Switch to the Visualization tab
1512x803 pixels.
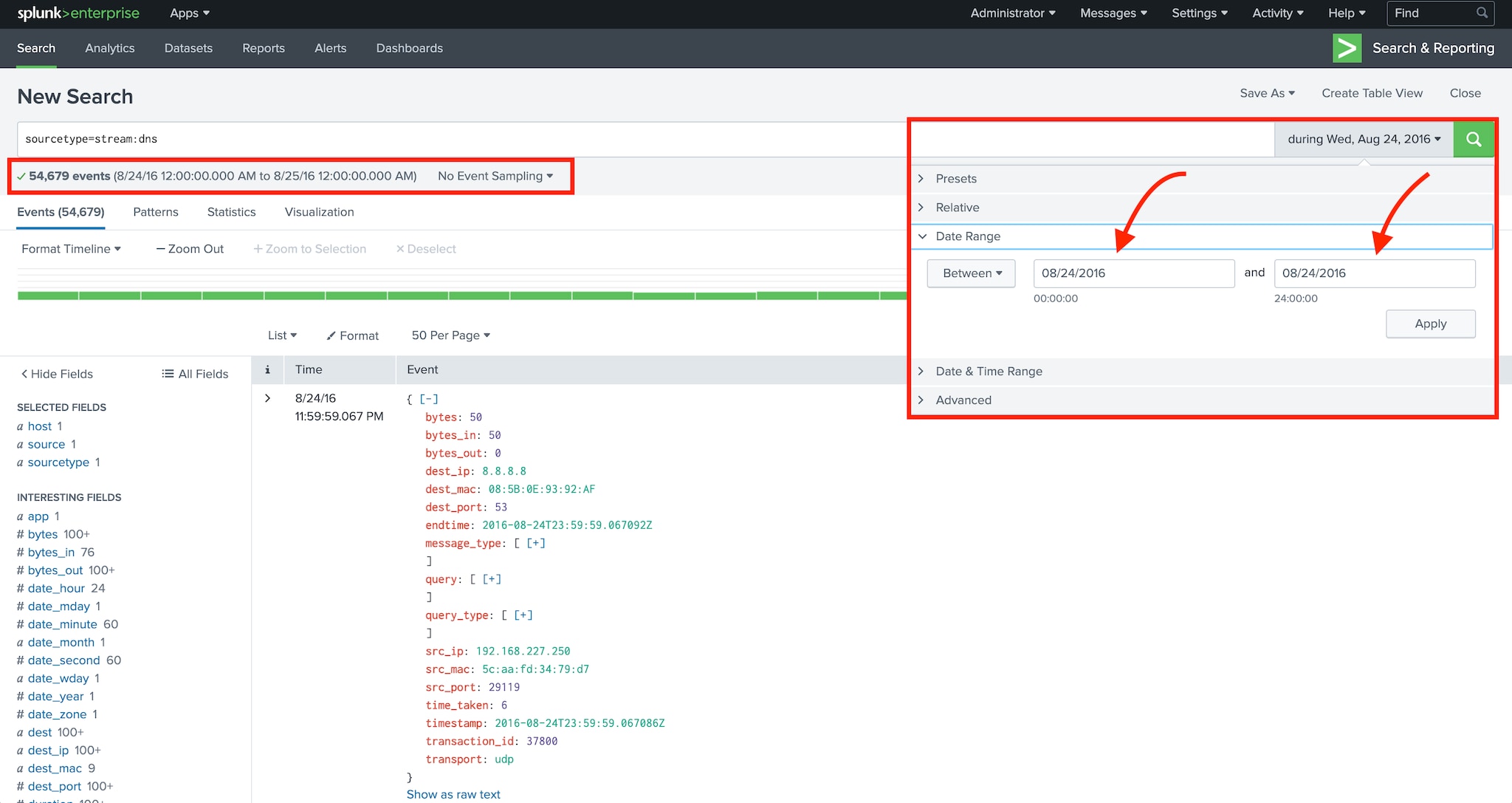319,212
